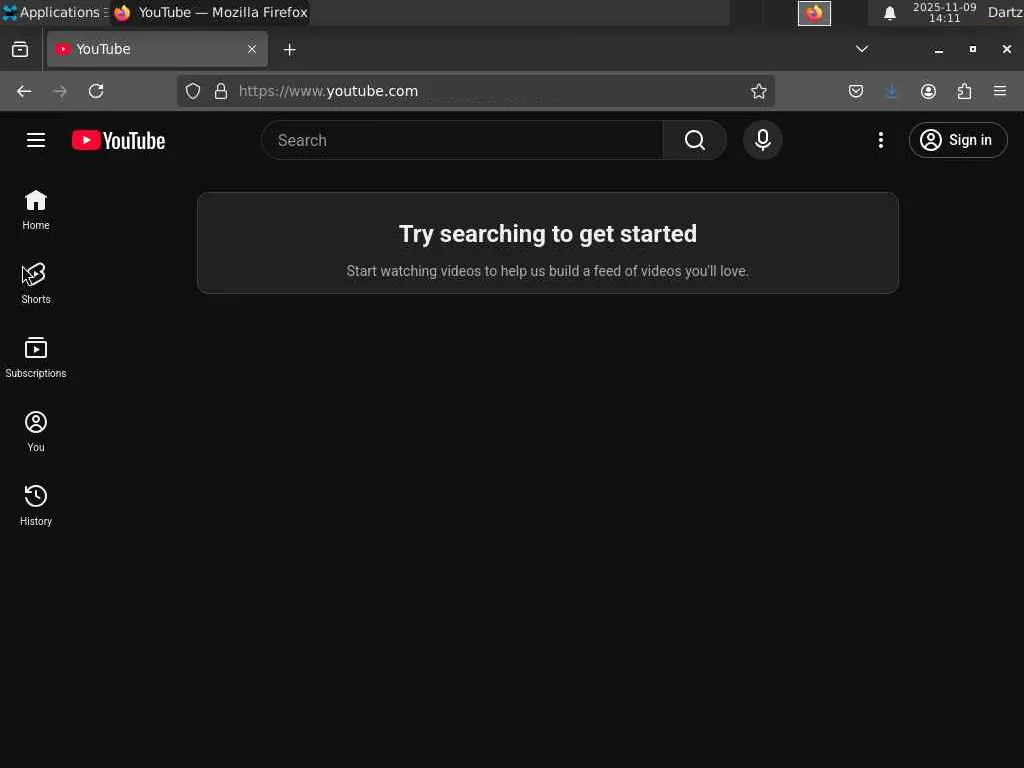Open the You section

(x=35, y=431)
